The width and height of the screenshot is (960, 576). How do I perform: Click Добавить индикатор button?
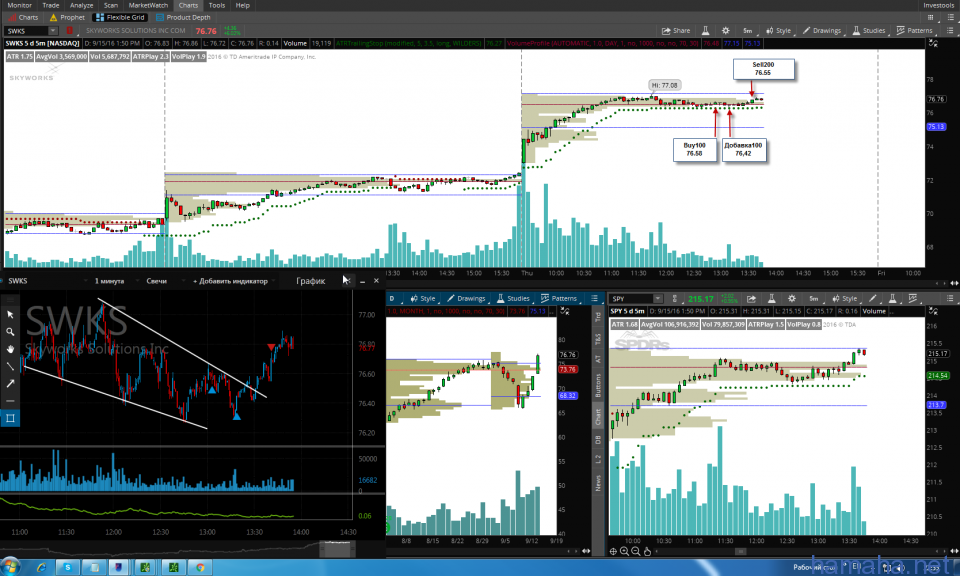point(230,281)
